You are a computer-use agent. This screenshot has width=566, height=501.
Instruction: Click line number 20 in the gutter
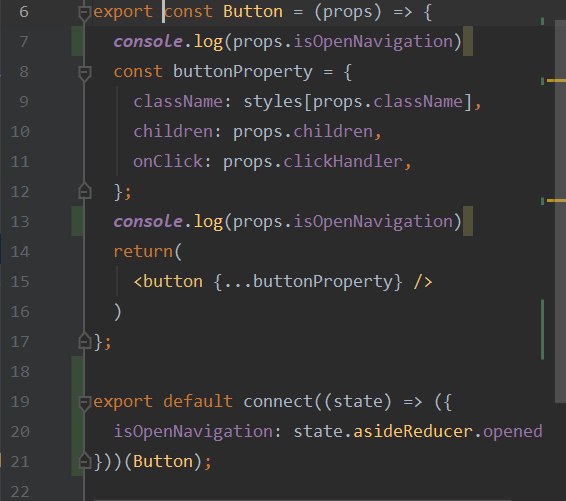20,432
